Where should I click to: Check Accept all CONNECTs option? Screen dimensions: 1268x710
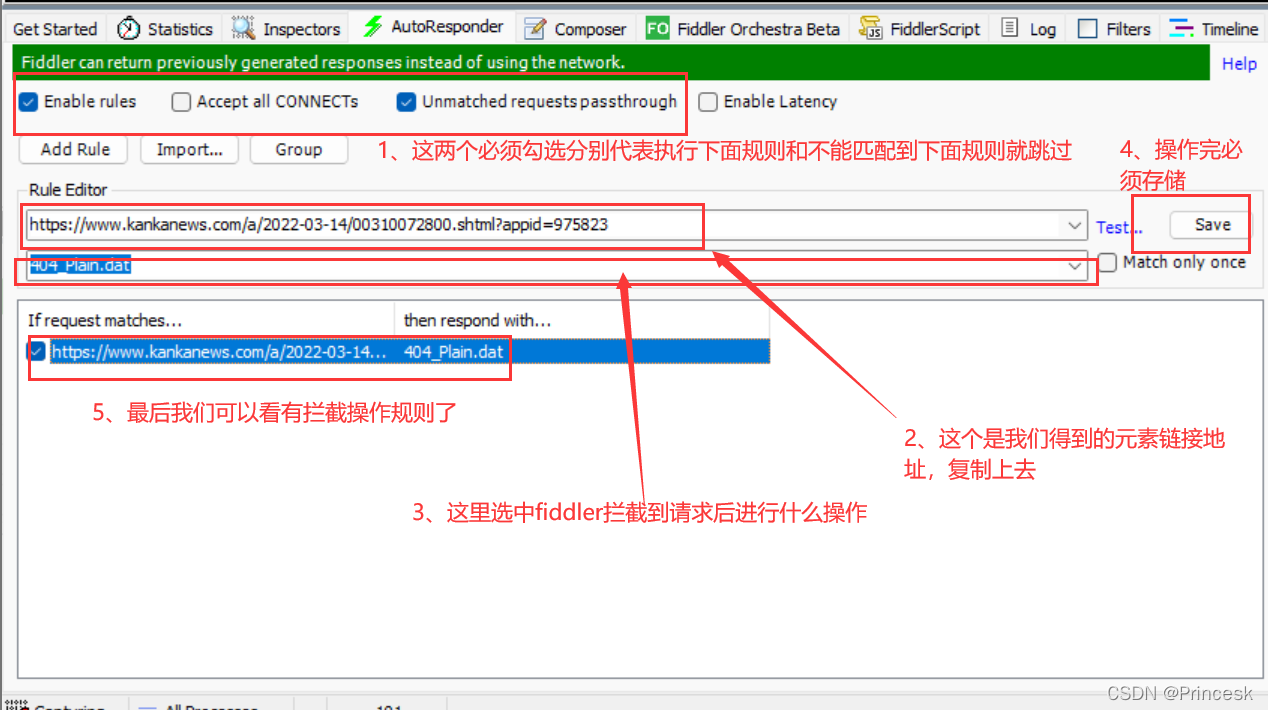(x=180, y=101)
